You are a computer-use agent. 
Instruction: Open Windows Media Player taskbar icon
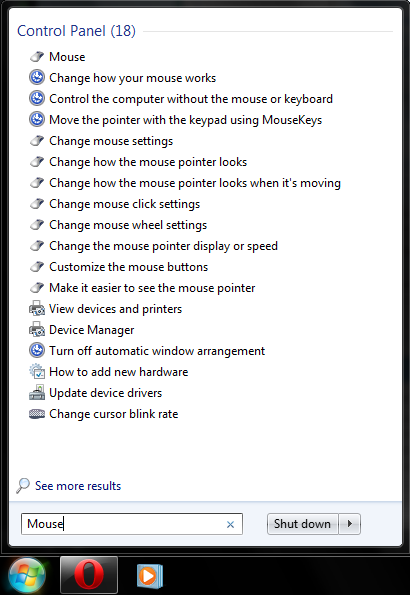[x=150, y=576]
